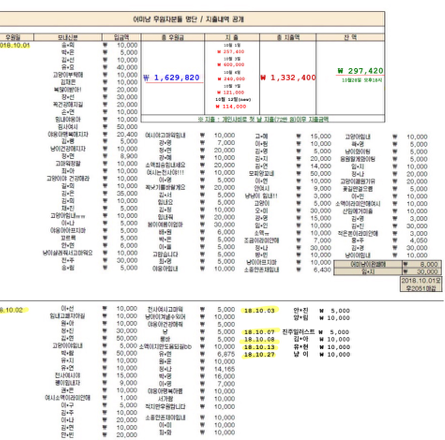Click the 14,165 amount cell
Image resolution: width=445 pixels, height=440 pixels.
click(x=225, y=369)
